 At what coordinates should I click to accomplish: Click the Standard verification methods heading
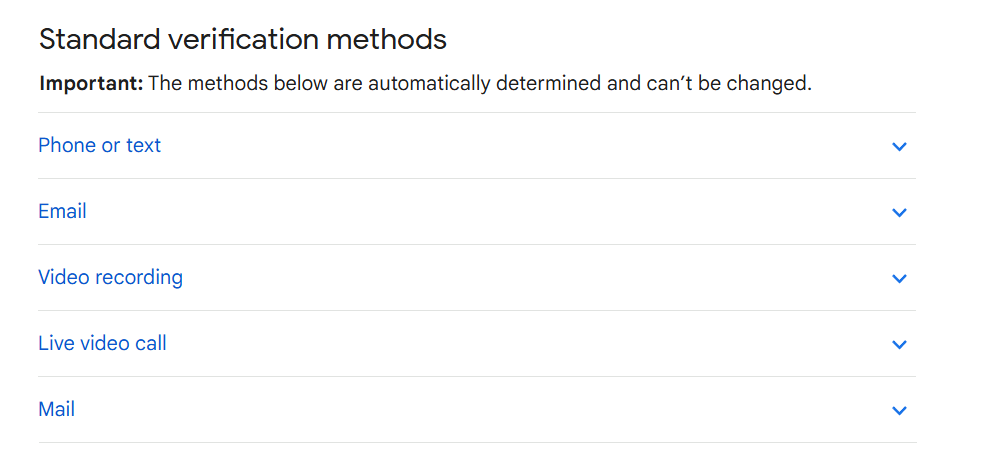click(242, 40)
